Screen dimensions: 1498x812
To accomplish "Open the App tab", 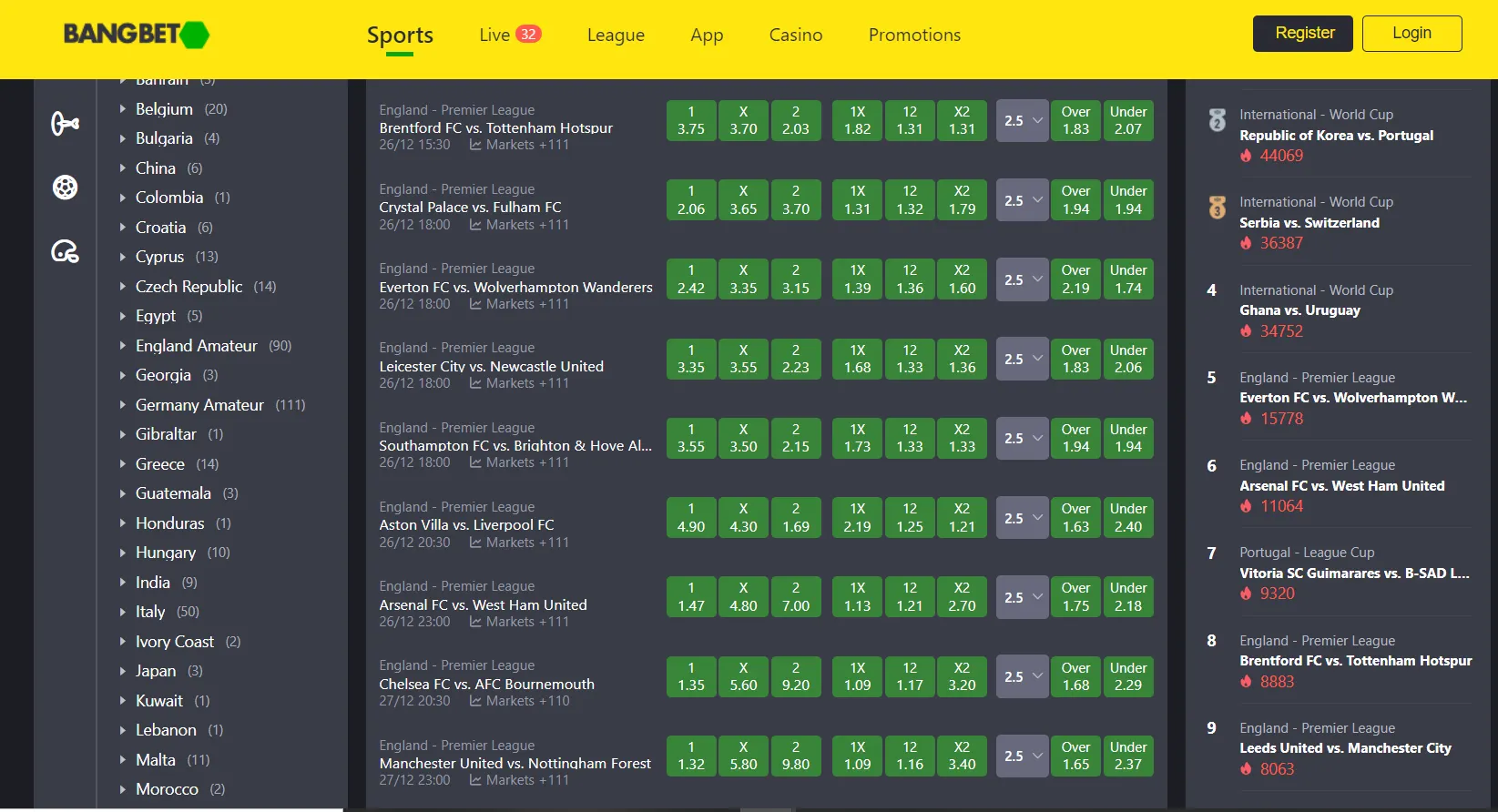I will (x=707, y=35).
